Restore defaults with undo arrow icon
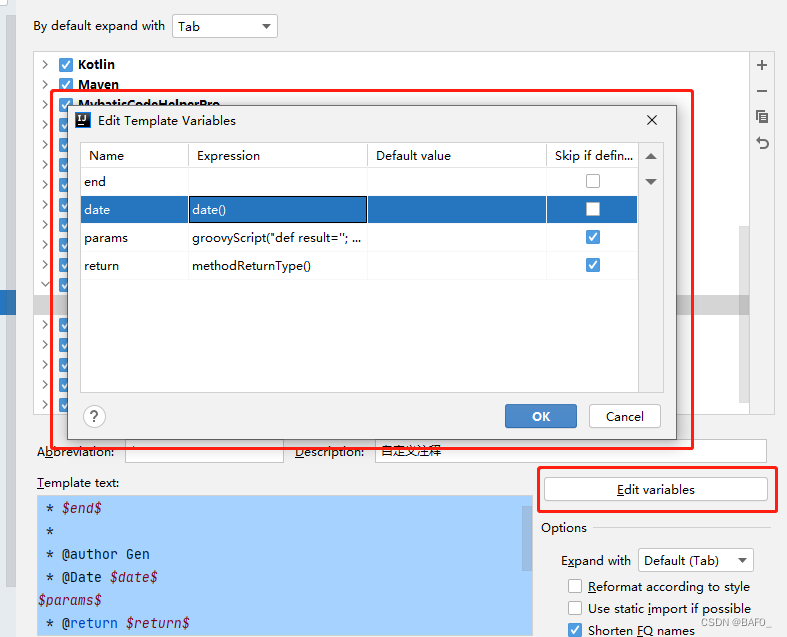The width and height of the screenshot is (787, 637). [x=762, y=144]
